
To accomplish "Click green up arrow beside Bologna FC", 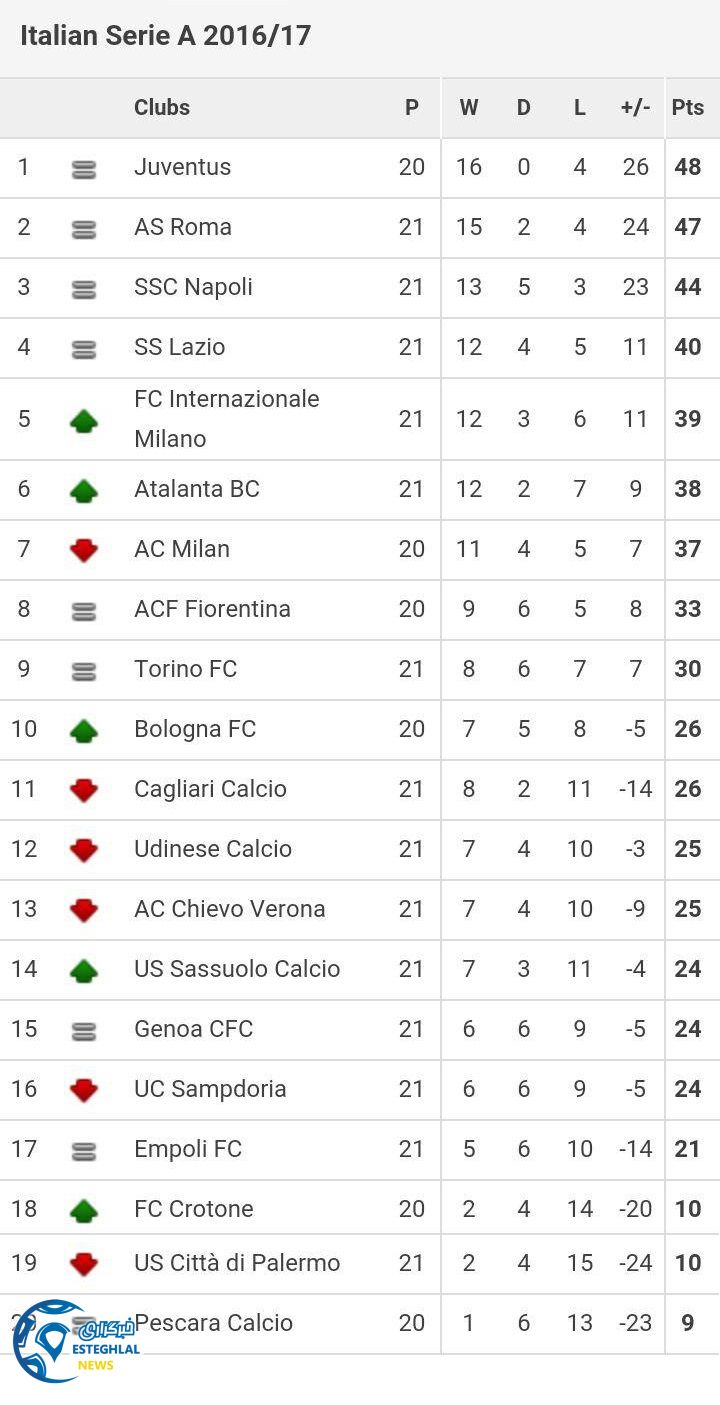I will 84,730.
